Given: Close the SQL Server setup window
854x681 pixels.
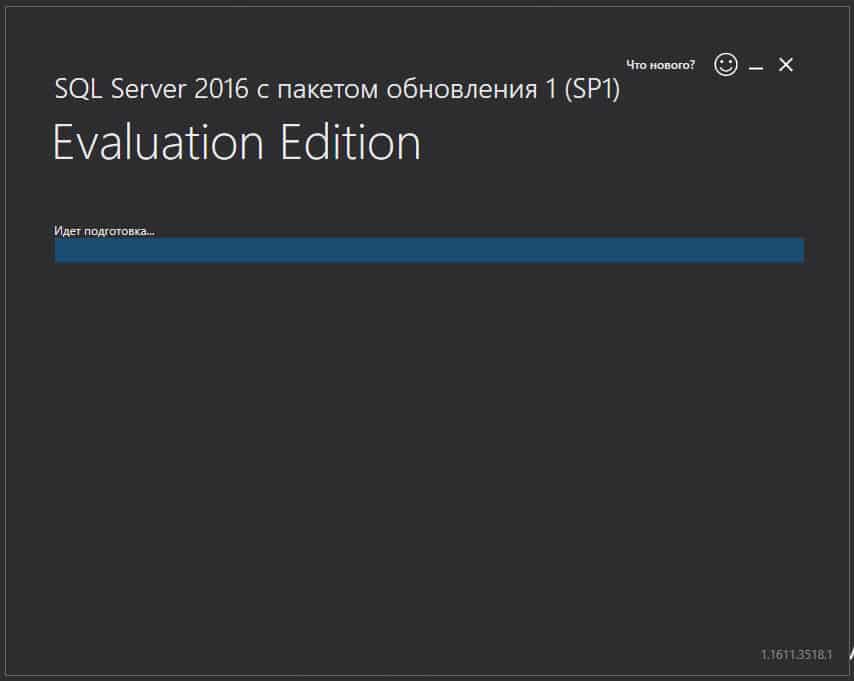Looking at the screenshot, I should point(786,64).
